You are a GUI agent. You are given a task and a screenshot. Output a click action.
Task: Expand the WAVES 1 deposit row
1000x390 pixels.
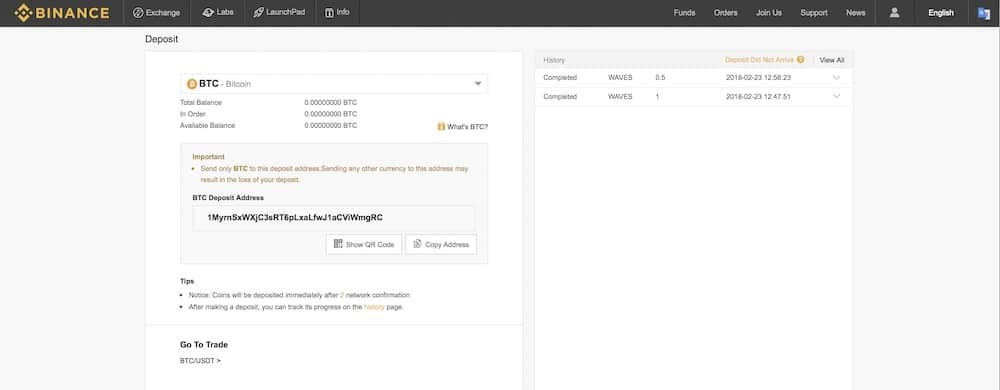pyautogui.click(x=836, y=96)
